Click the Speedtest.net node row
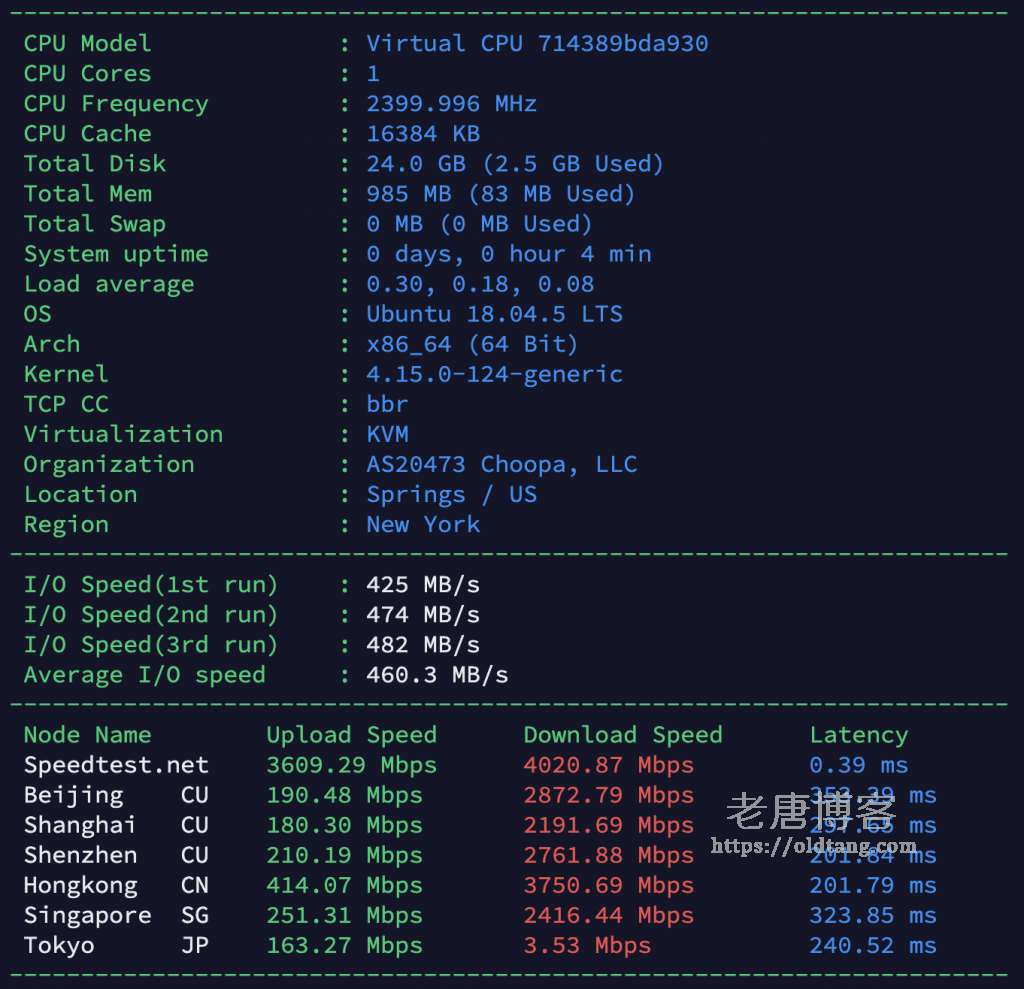 click(116, 765)
